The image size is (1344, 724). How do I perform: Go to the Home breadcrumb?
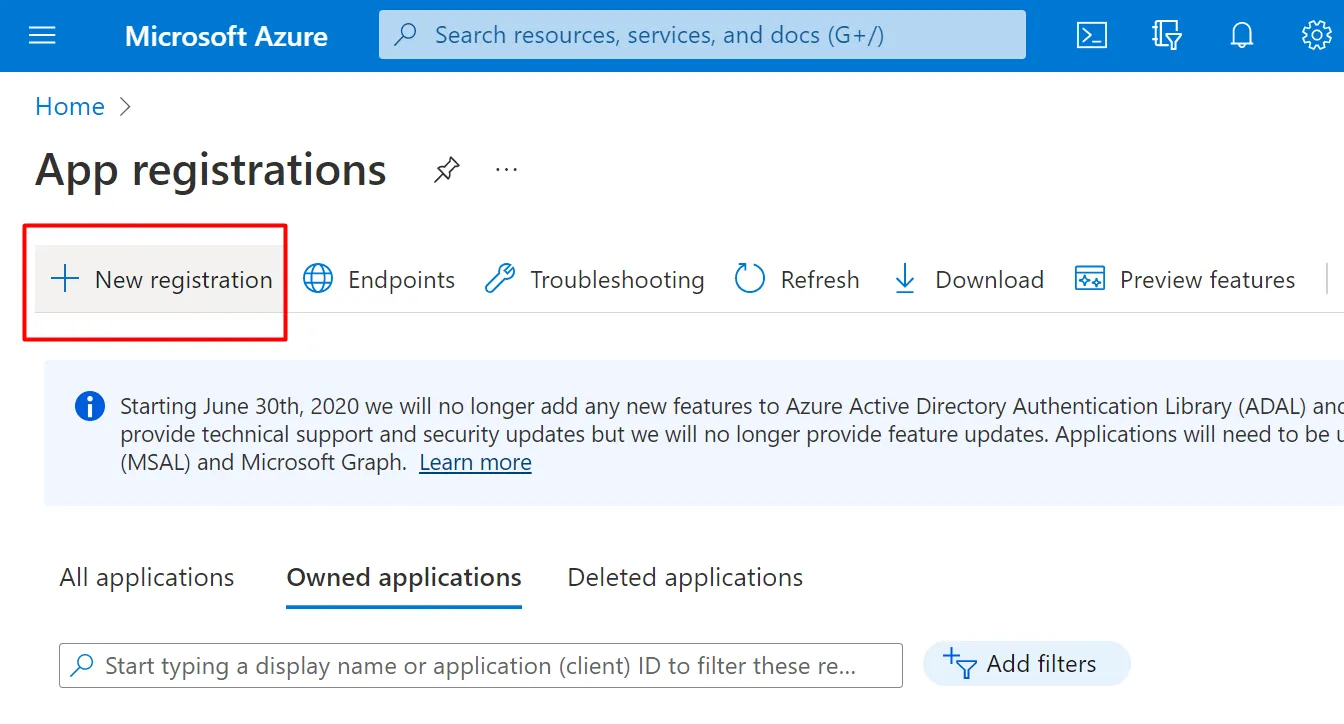click(70, 107)
